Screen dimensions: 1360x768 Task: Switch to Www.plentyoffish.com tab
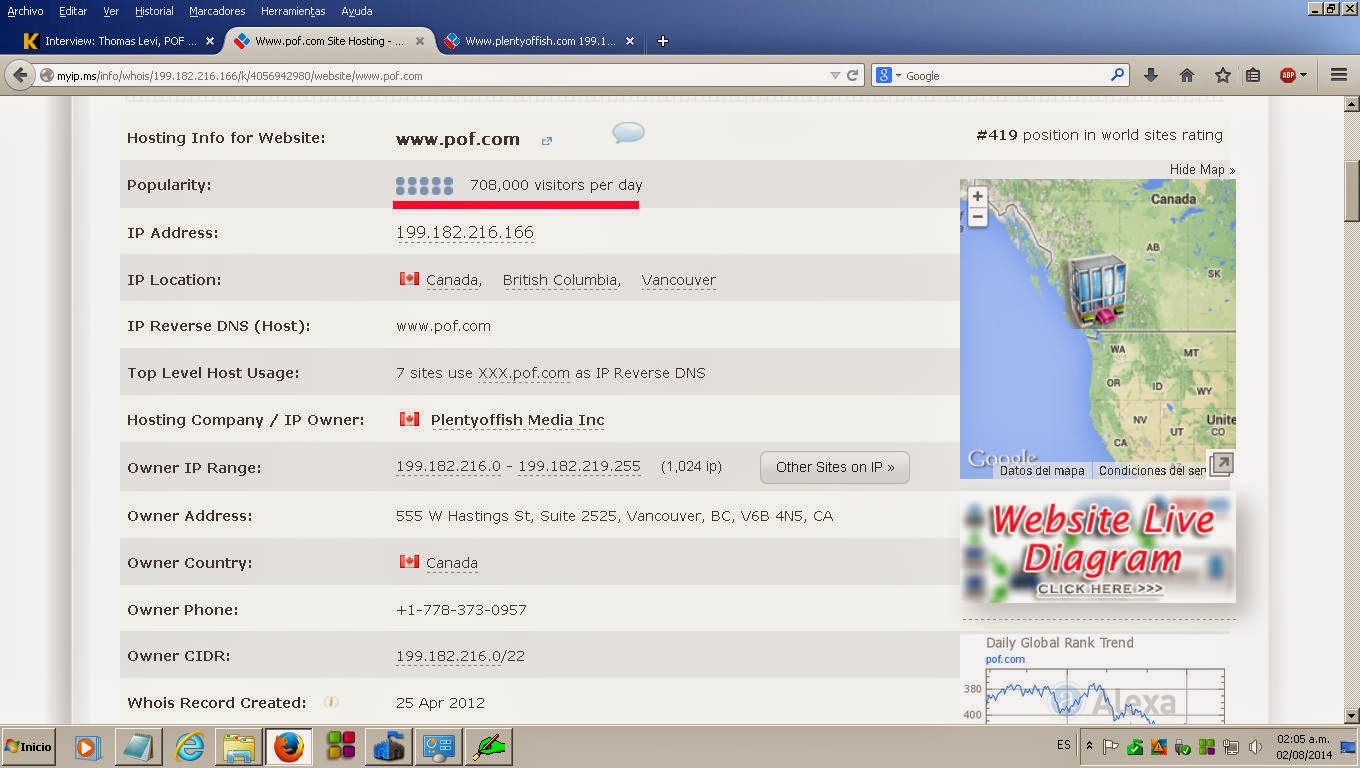click(x=540, y=41)
